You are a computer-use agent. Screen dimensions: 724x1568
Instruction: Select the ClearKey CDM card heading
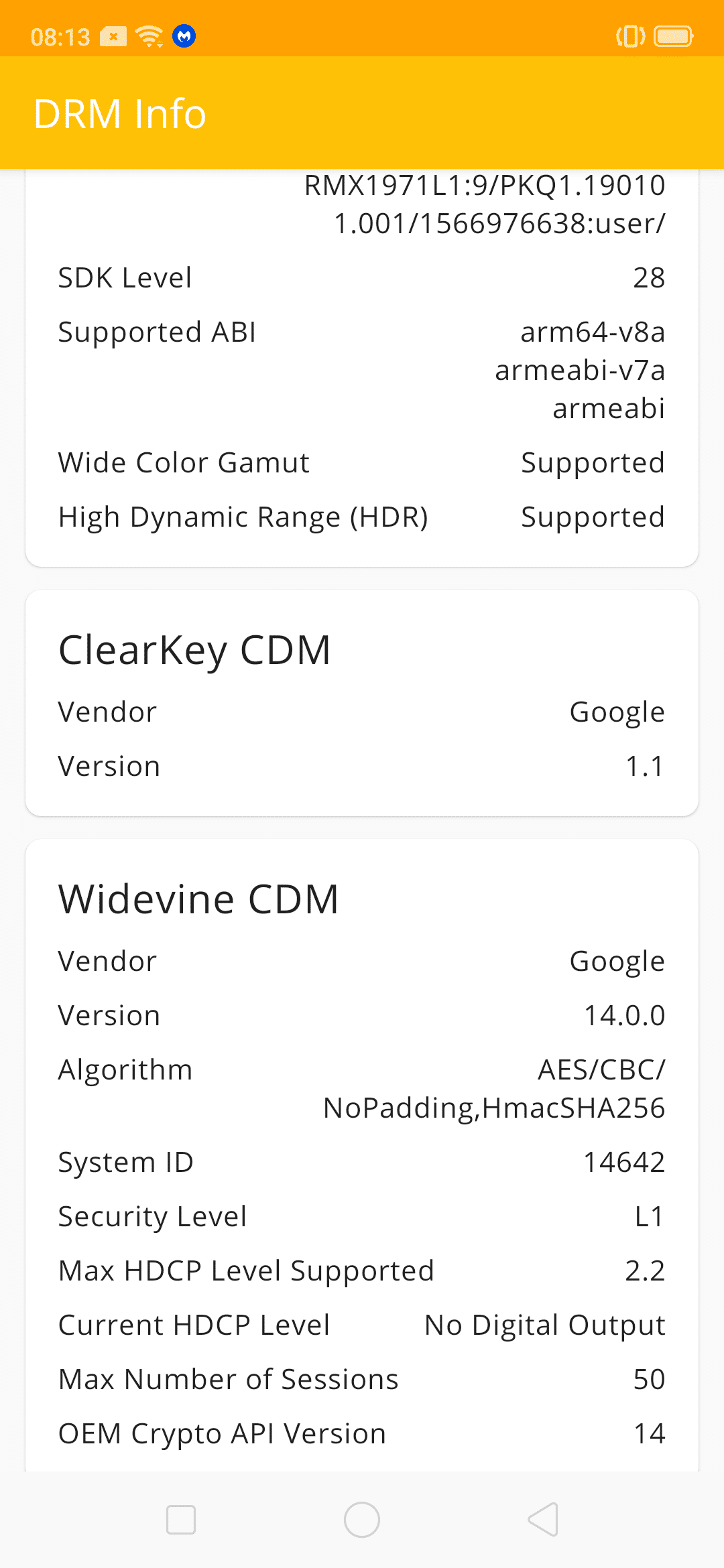[194, 650]
